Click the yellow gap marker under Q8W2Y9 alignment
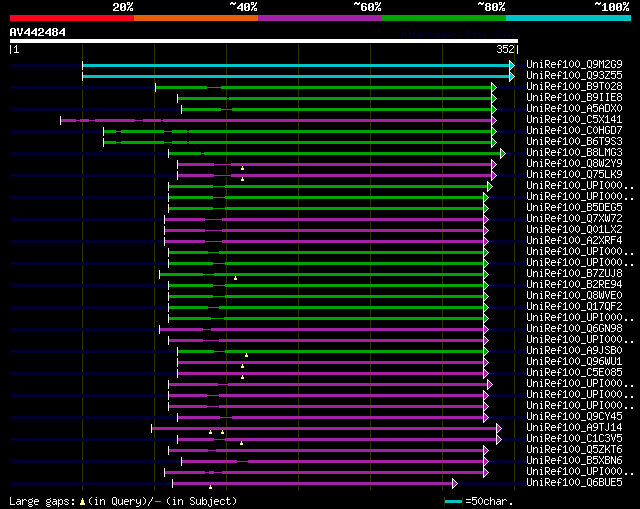This screenshot has height=509, width=640. (x=242, y=168)
